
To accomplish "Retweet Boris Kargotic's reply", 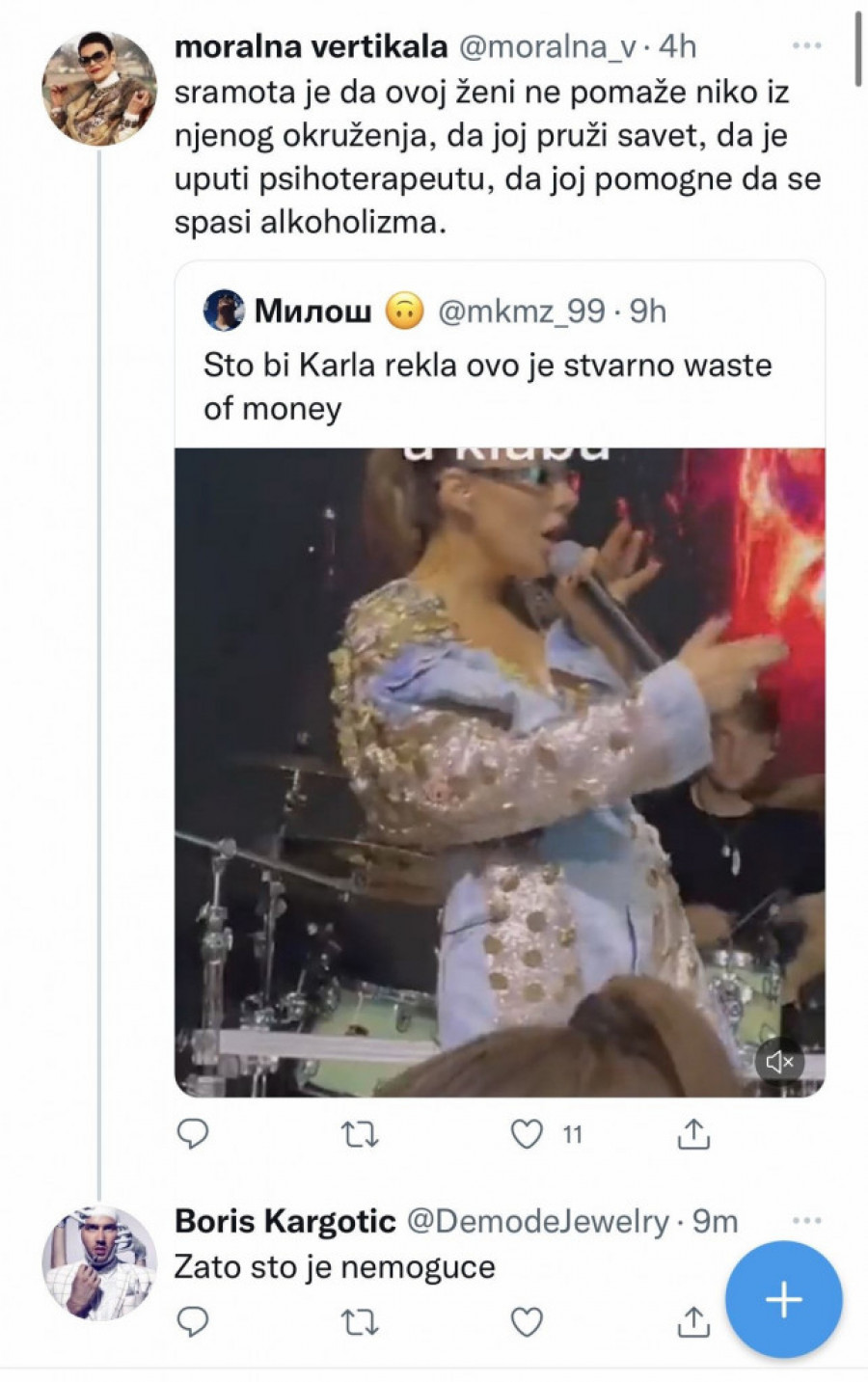I will tap(360, 1321).
